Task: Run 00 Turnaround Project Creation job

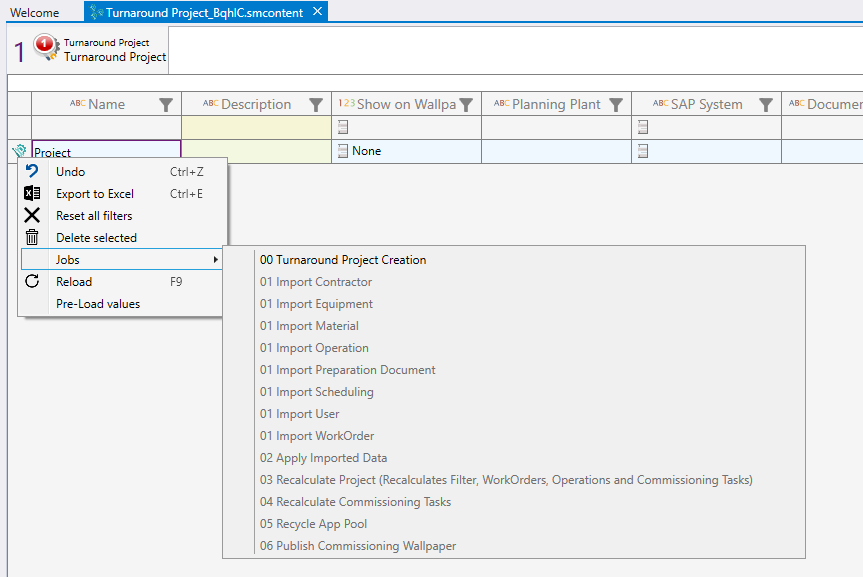Action: 343,260
